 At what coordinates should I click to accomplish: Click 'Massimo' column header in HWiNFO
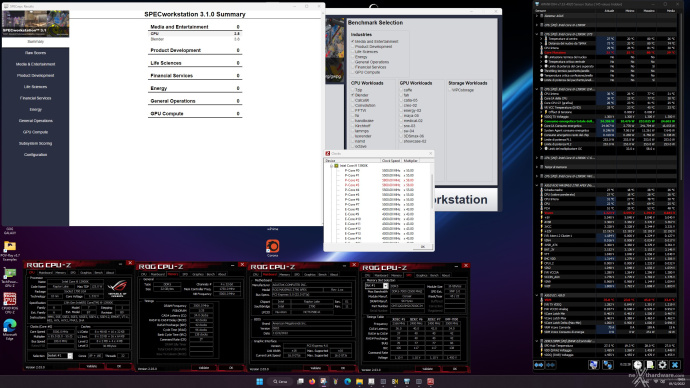click(649, 11)
